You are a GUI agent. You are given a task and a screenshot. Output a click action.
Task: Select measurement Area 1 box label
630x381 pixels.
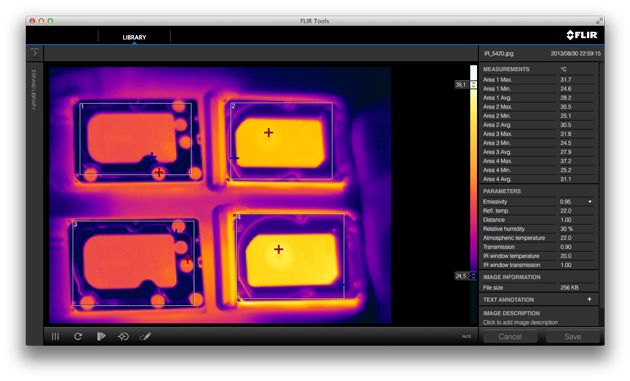coord(82,107)
